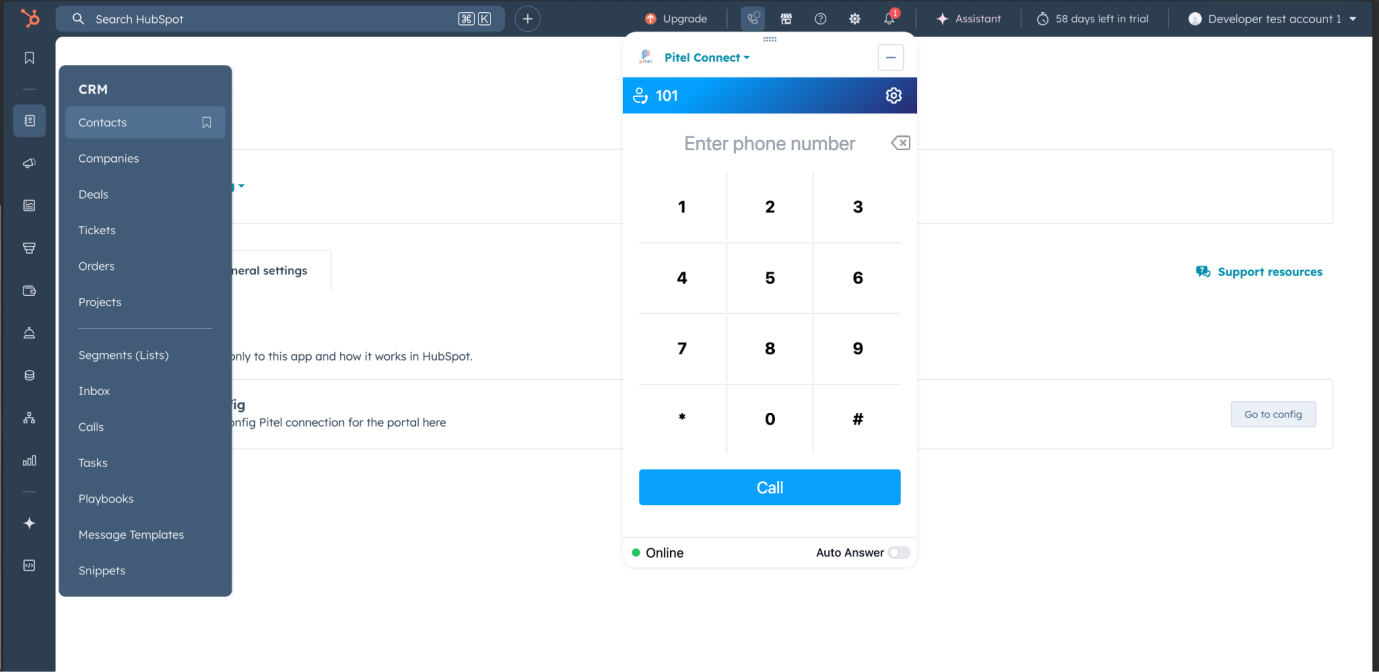Screen dimensions: 1379x672
Task: Open the Breeze sparkle sidebar icon
Action: click(x=29, y=523)
